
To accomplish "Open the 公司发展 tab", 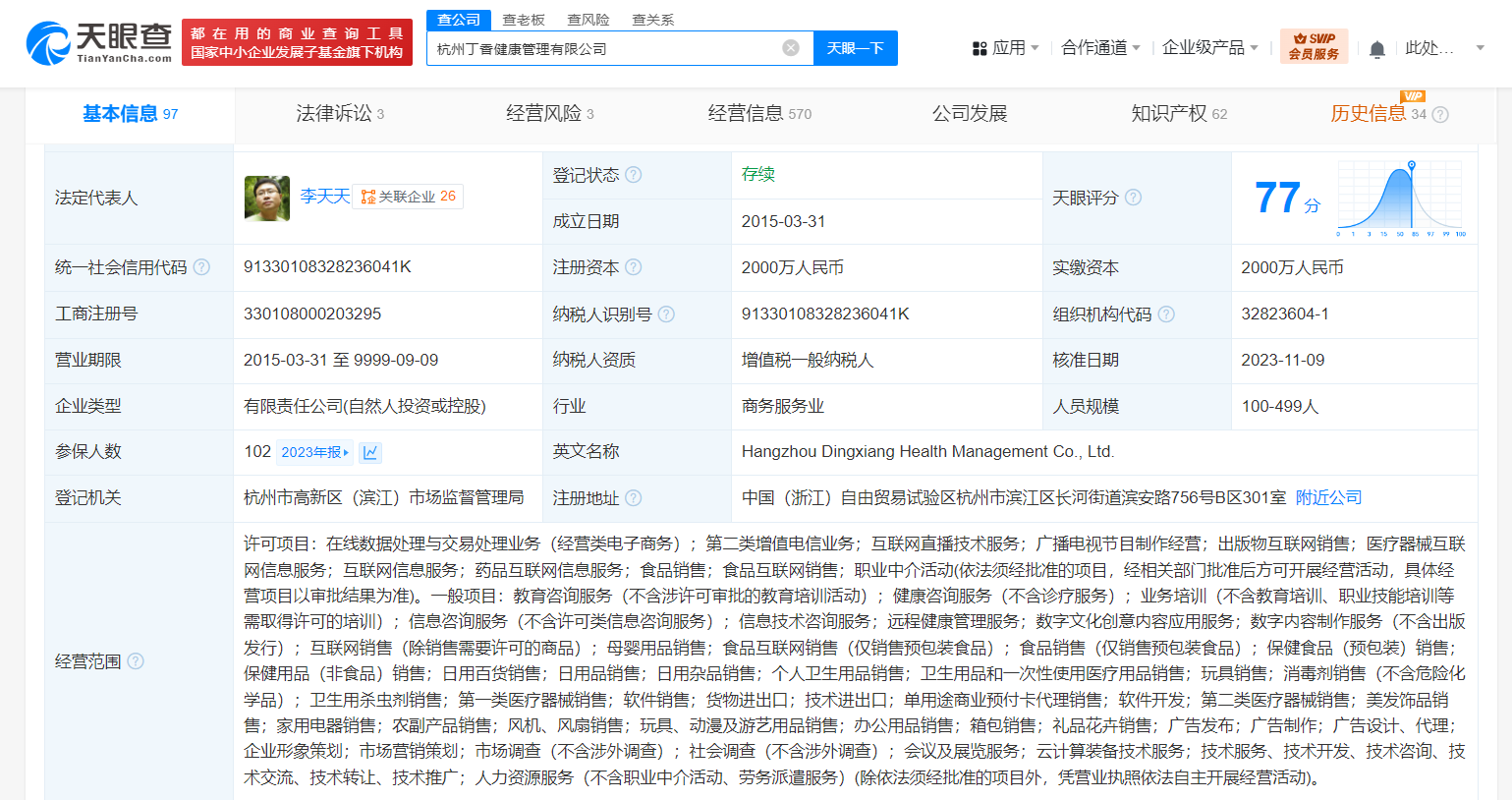I will 970,114.
